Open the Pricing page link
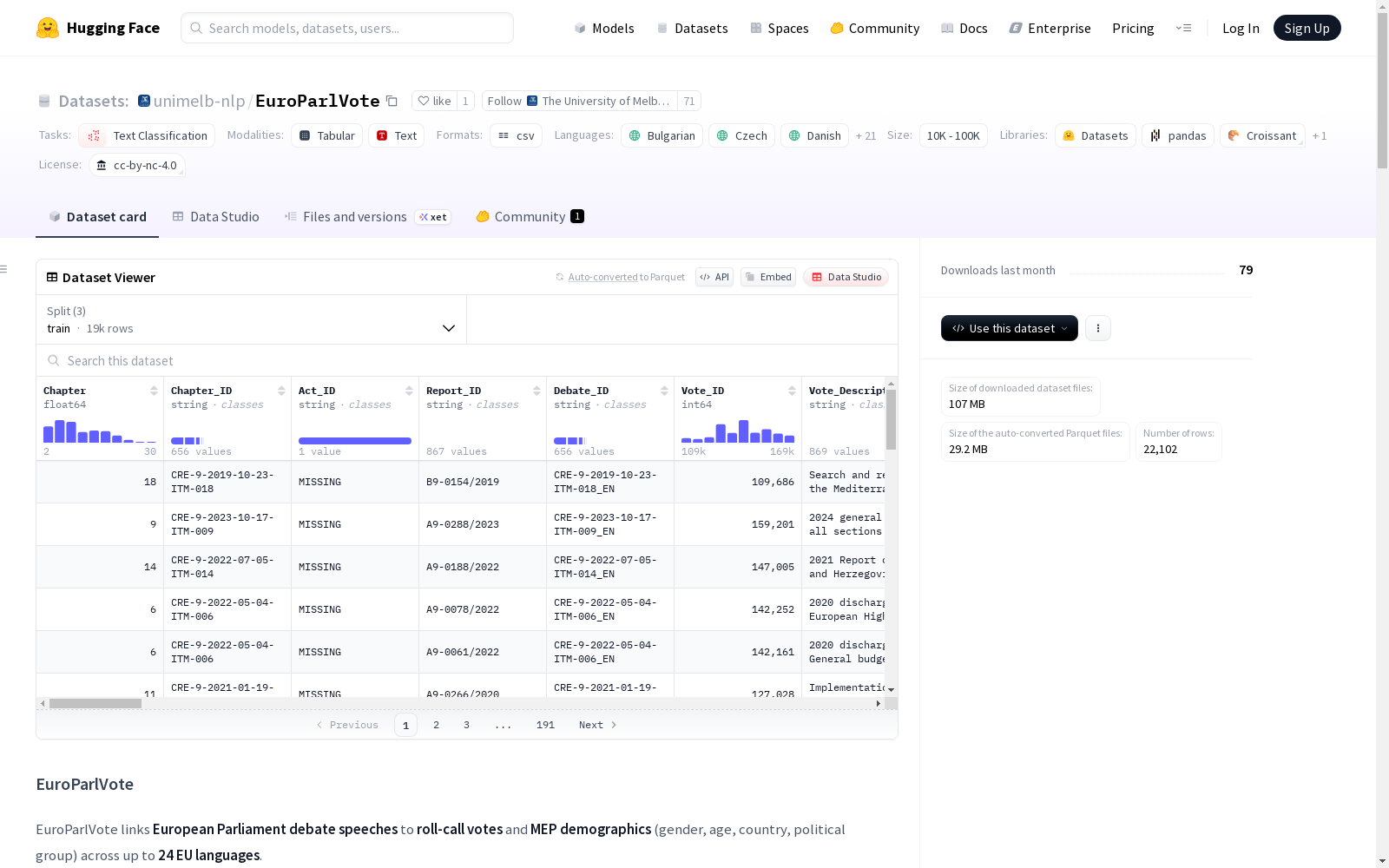Image resolution: width=1389 pixels, height=868 pixels. (x=1133, y=28)
